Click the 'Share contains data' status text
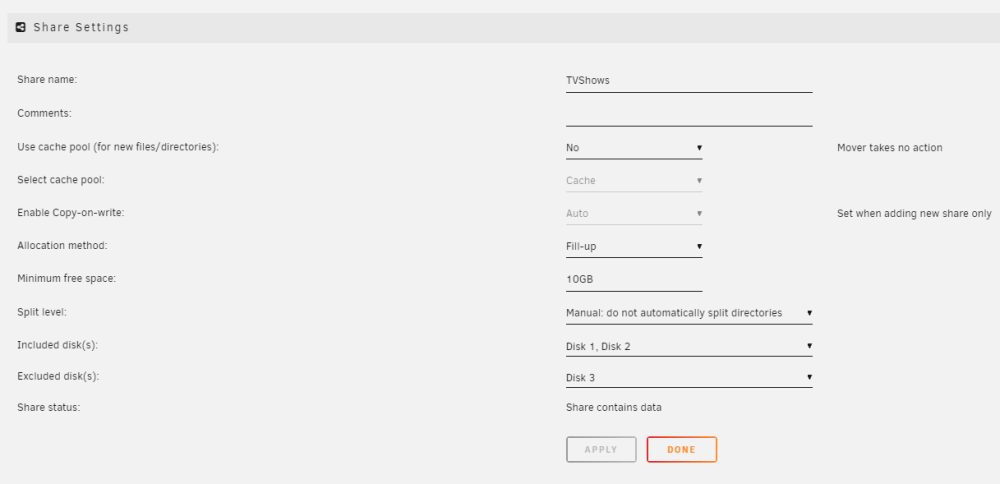Screen dimensions: 1000x484 [614, 407]
